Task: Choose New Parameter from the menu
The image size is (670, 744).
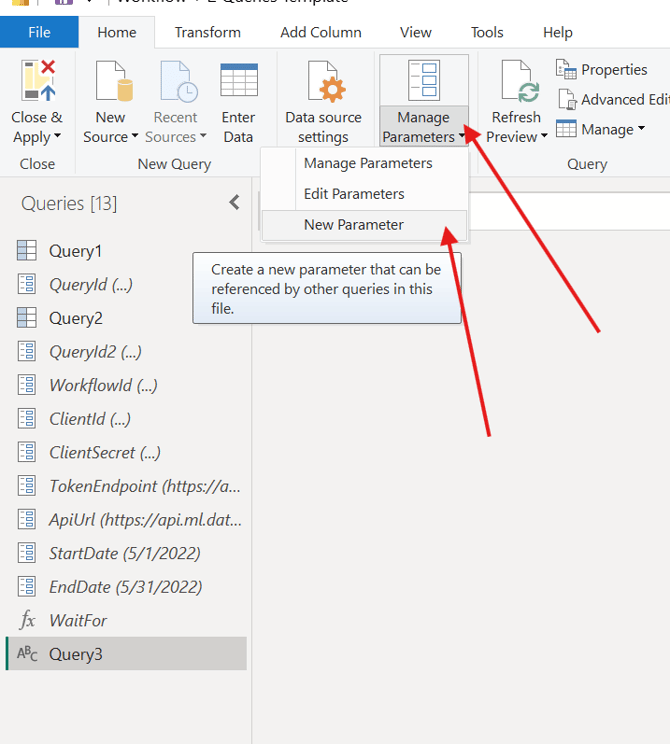Action: point(353,225)
